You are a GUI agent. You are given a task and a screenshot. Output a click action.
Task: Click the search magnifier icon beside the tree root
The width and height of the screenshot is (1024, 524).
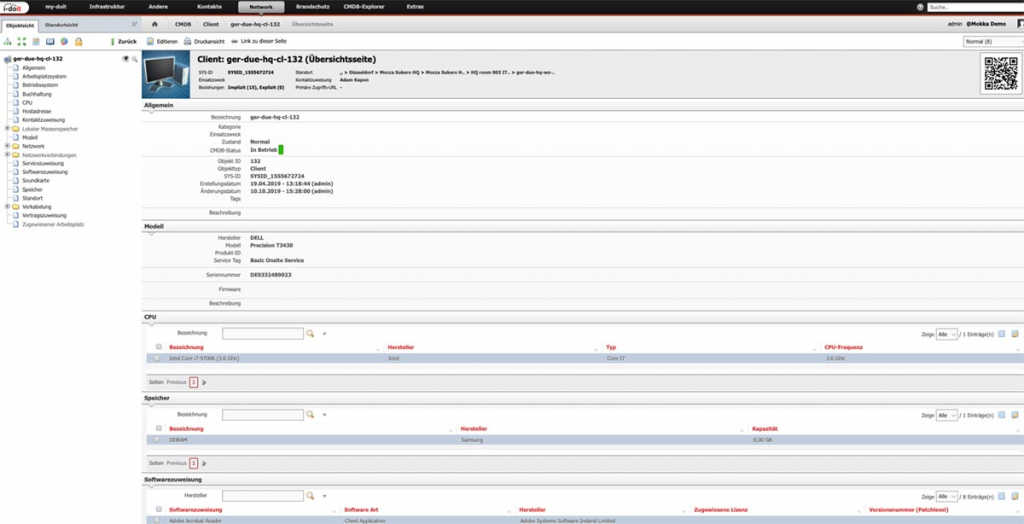click(133, 59)
